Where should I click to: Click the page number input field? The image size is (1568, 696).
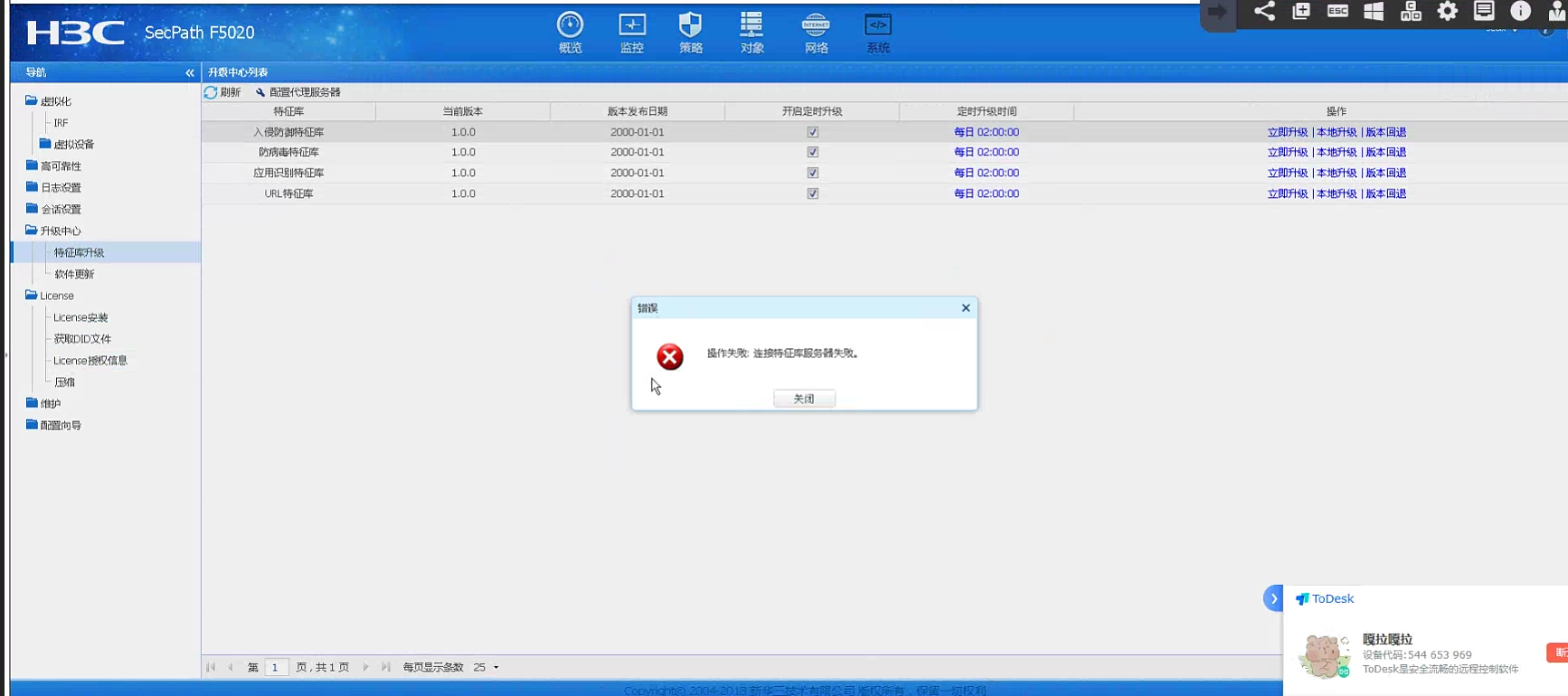tap(276, 668)
